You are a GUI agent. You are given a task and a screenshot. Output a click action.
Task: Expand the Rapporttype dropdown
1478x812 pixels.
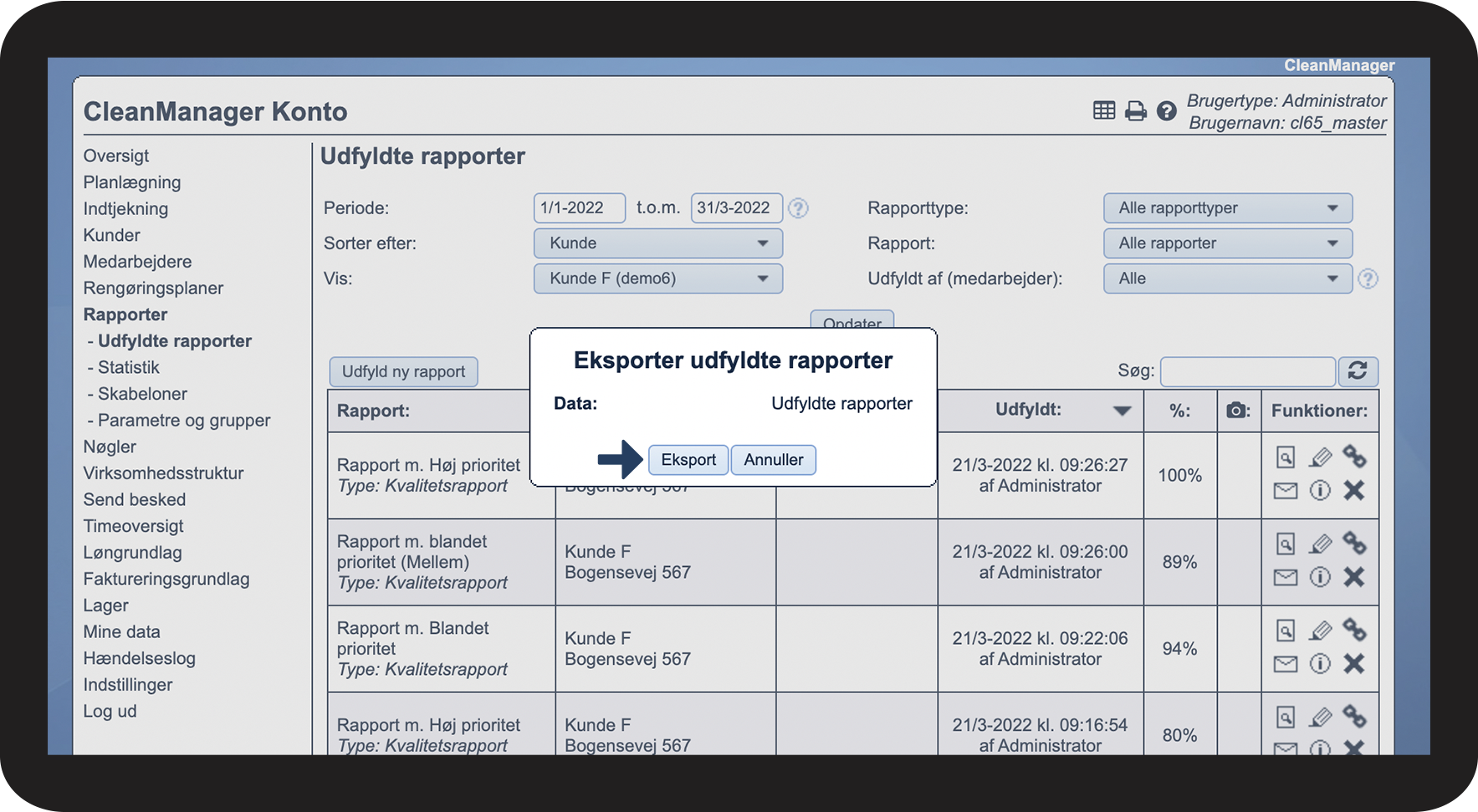click(x=1227, y=208)
